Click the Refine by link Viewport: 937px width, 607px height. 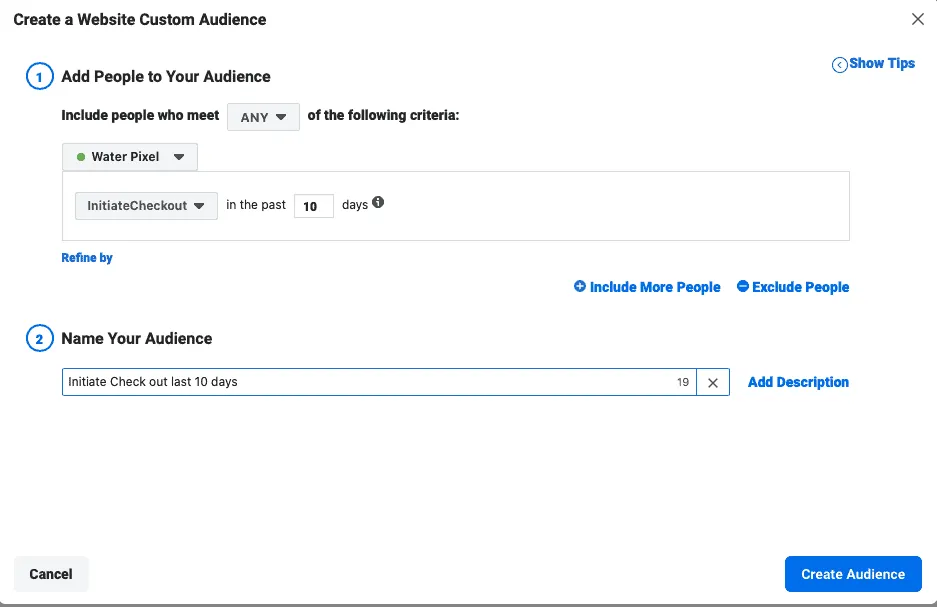87,258
